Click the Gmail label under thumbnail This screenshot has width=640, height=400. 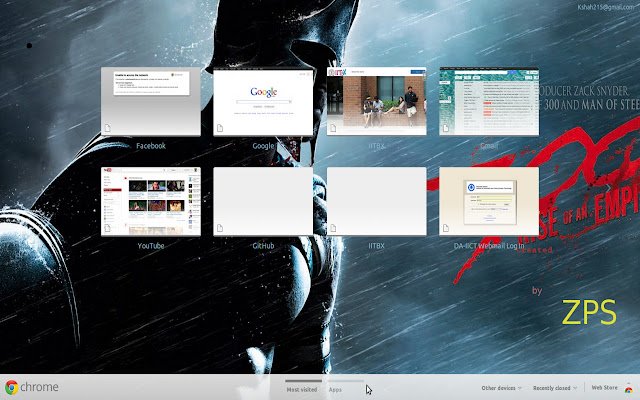[x=489, y=146]
